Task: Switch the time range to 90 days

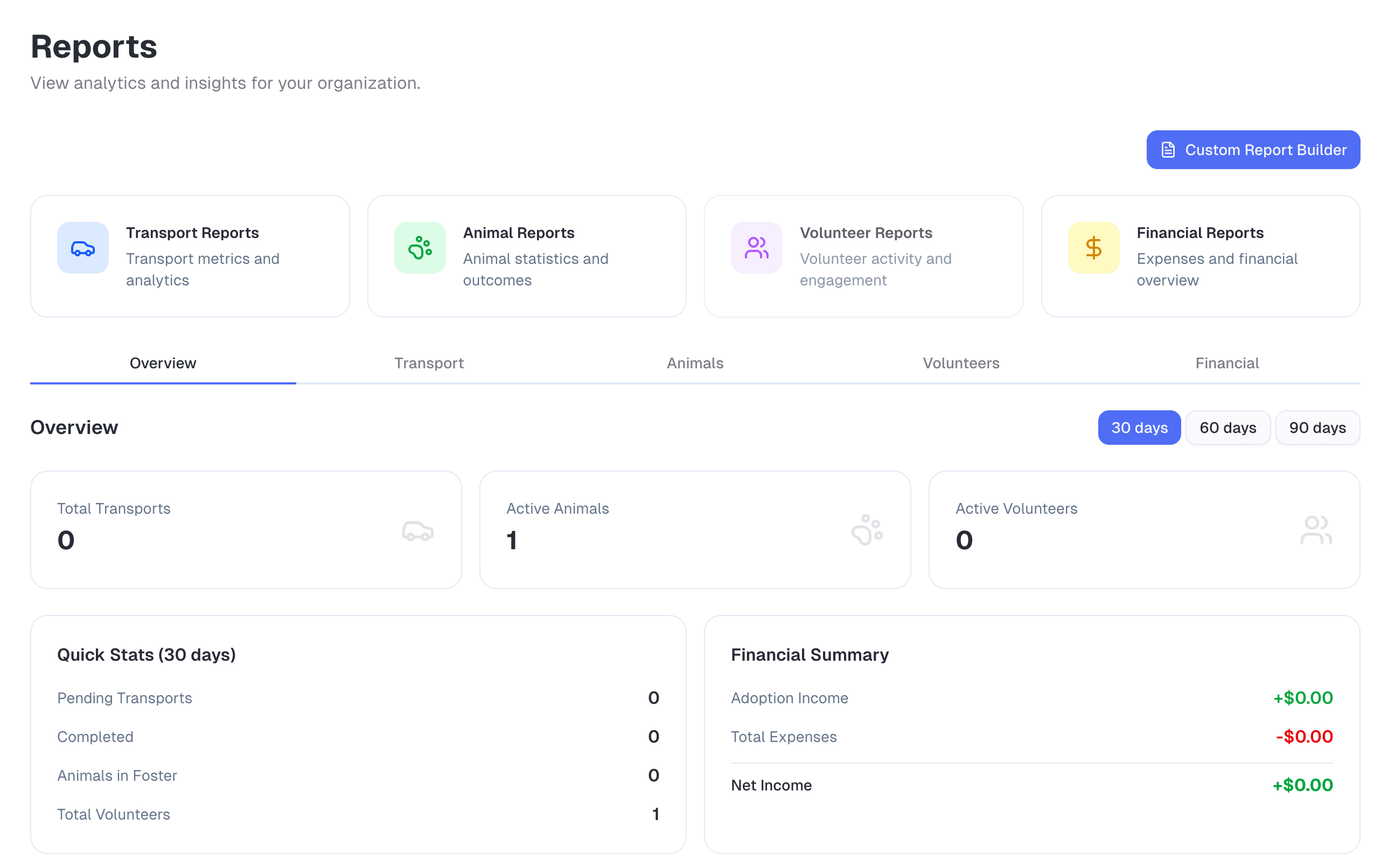Action: (1317, 428)
